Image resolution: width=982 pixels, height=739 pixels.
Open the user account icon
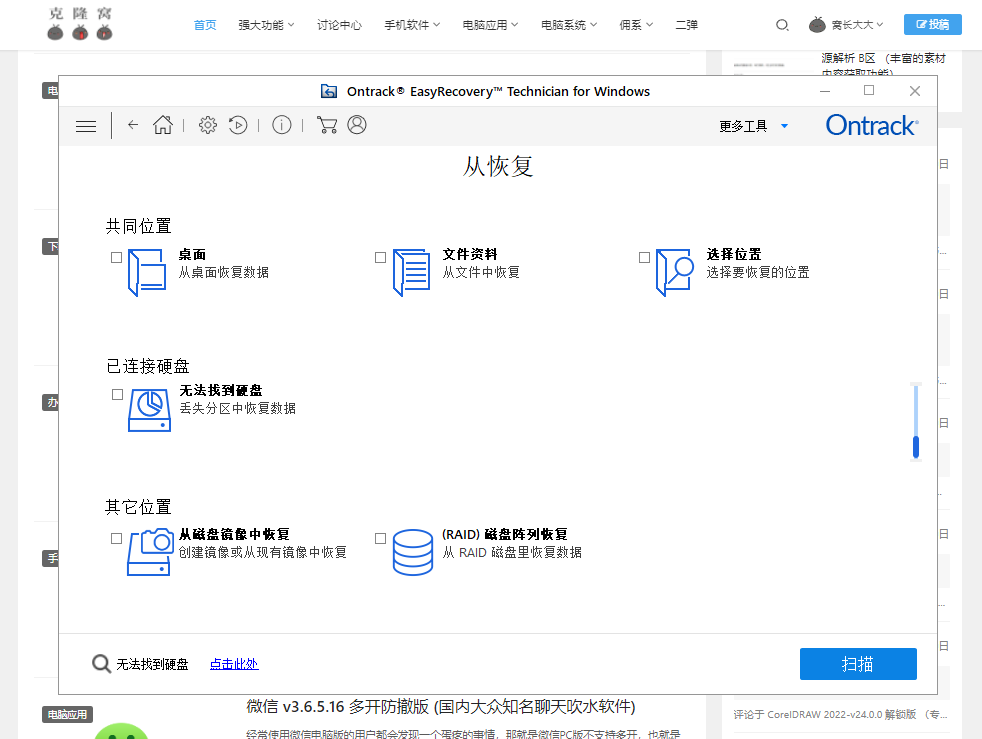pyautogui.click(x=357, y=125)
